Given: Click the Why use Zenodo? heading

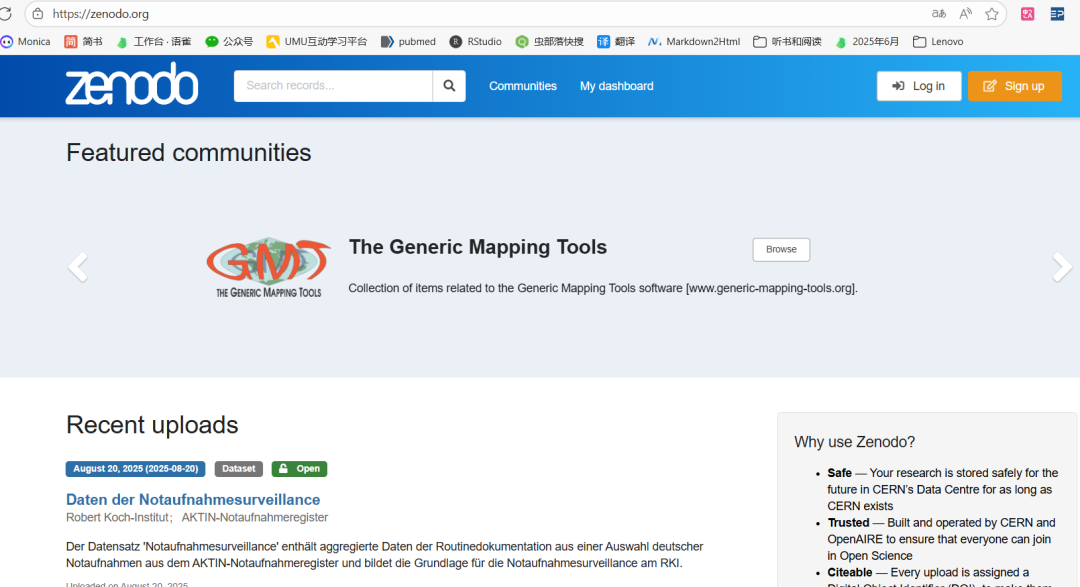Looking at the screenshot, I should tap(855, 442).
